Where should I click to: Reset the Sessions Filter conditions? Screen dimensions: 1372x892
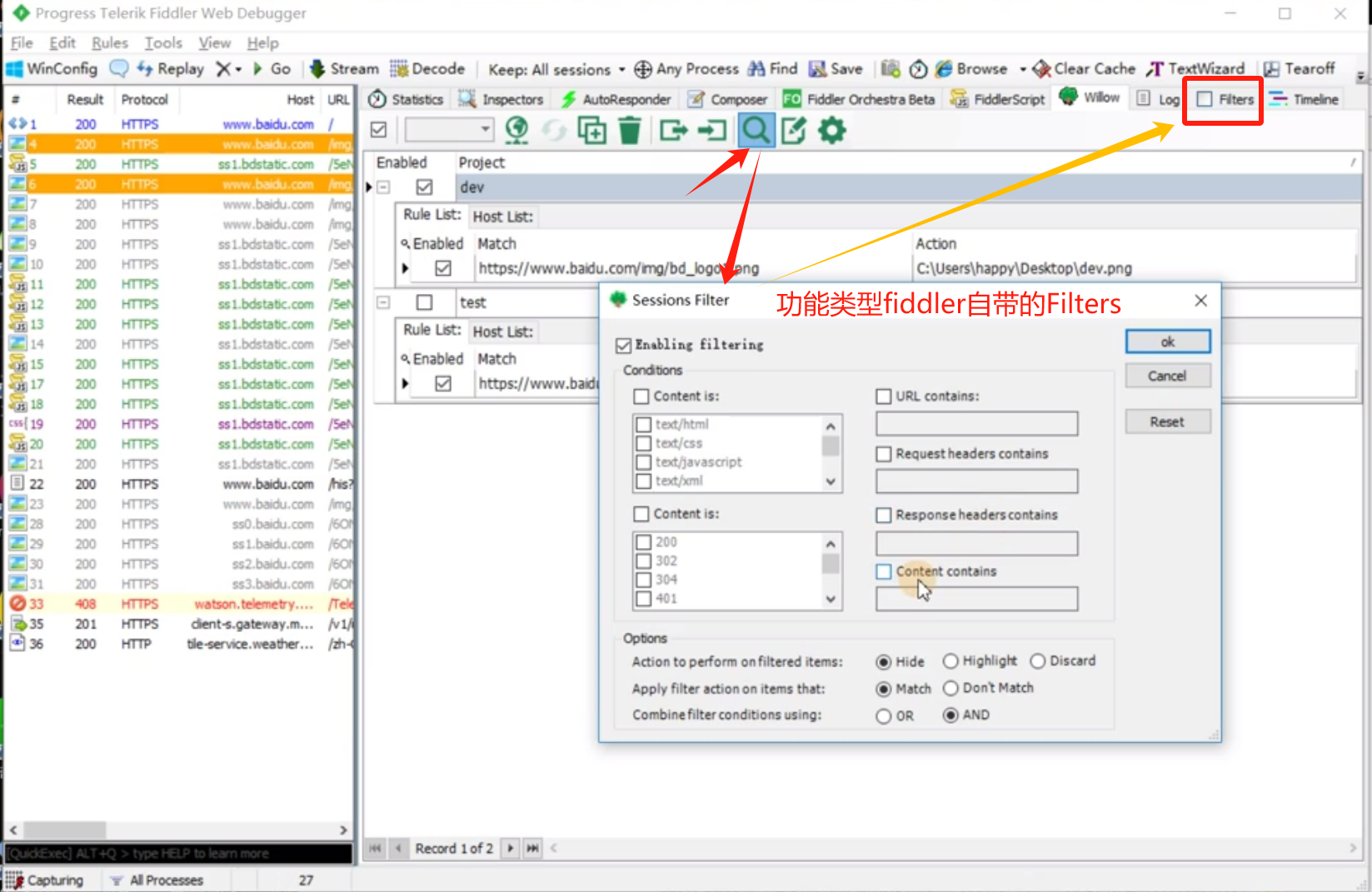(1168, 422)
